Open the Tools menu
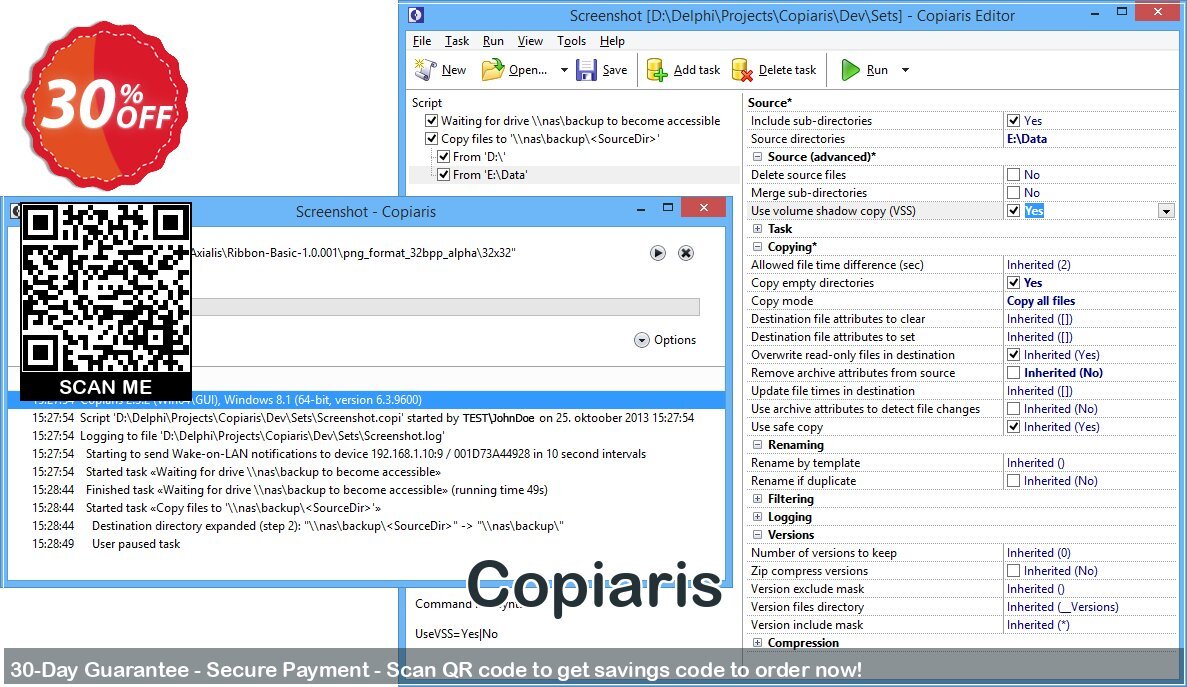1187x687 pixels. tap(572, 41)
